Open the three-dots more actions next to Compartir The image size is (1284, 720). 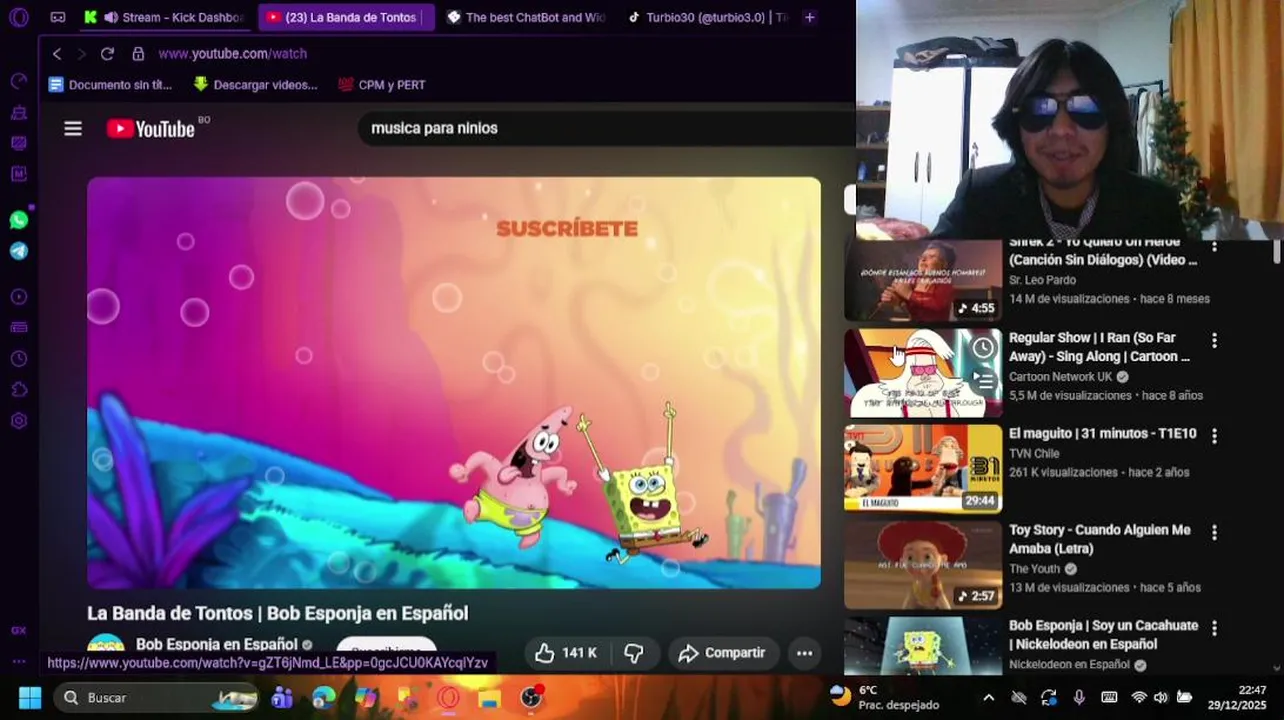804,653
